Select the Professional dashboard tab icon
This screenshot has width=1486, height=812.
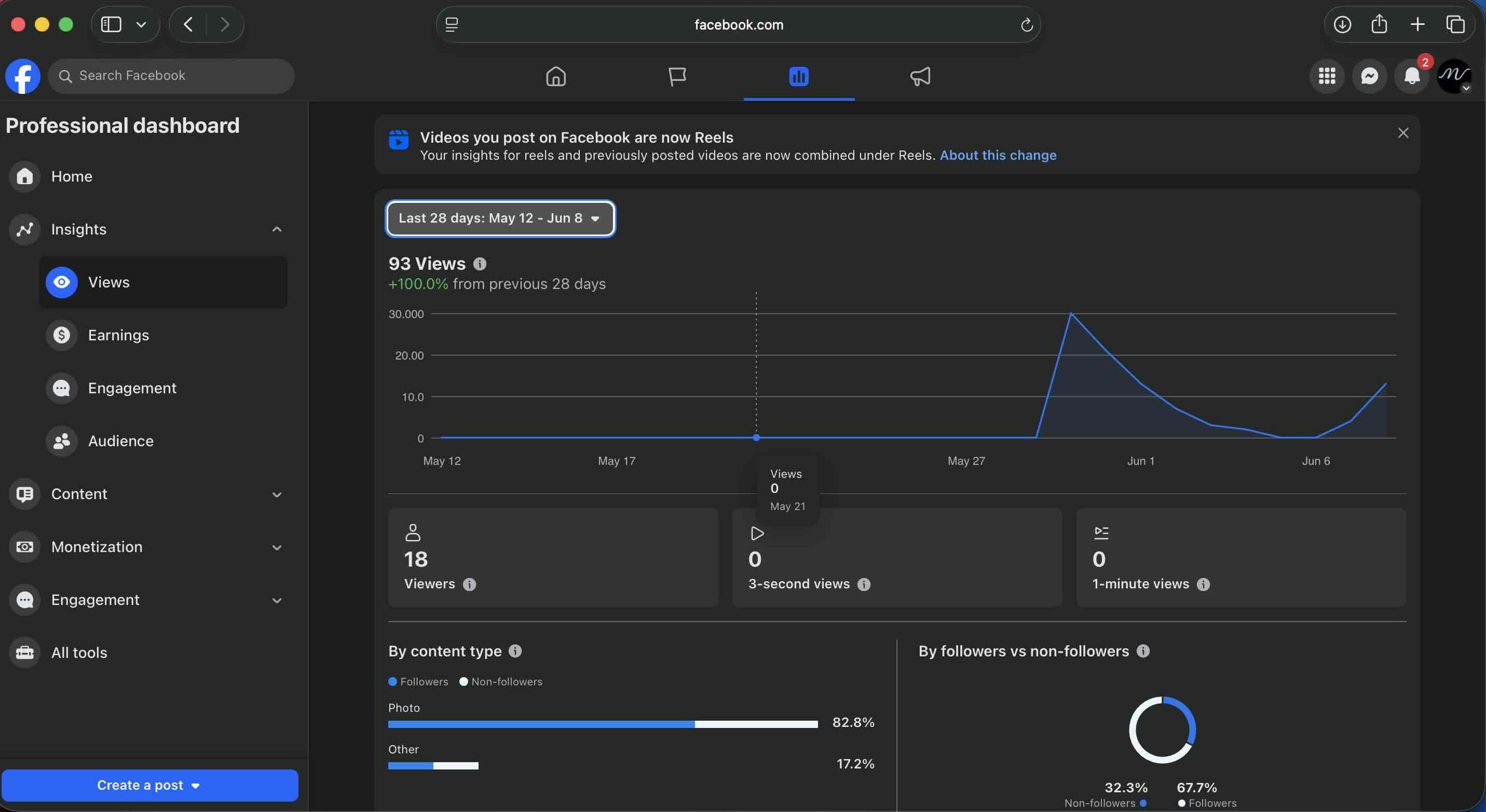798,76
